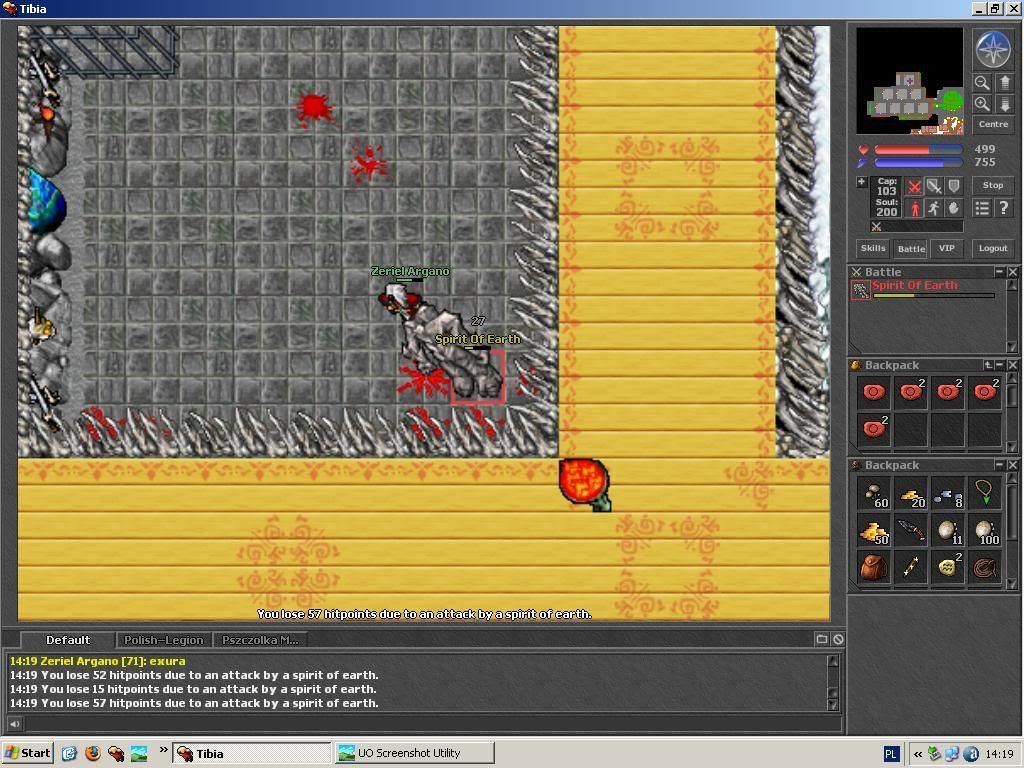The height and width of the screenshot is (768, 1024).
Task: Go up one level in first Backpack
Action: (988, 365)
